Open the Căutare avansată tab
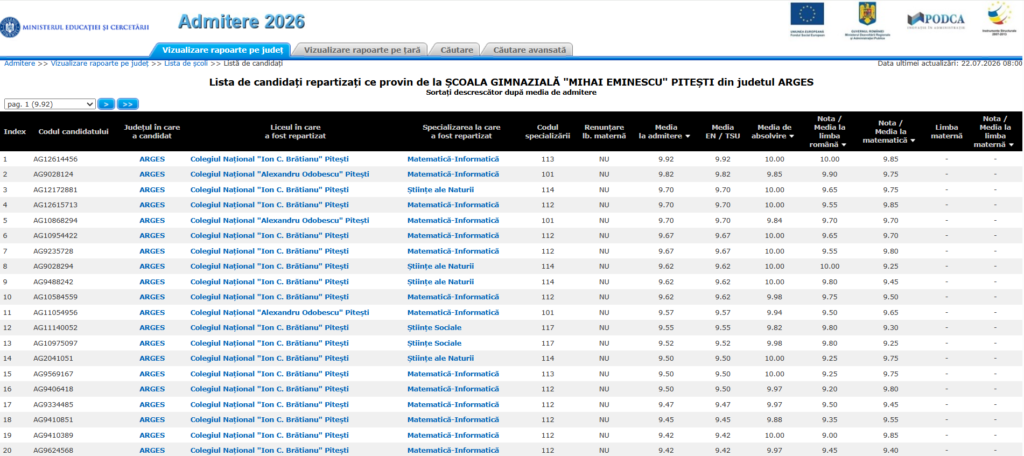Screen dimensions: 1024x456 [x=530, y=49]
